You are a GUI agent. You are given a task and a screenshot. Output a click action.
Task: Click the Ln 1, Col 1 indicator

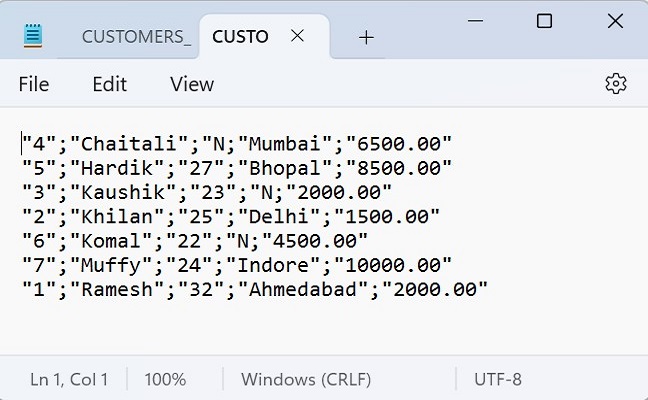tap(69, 379)
